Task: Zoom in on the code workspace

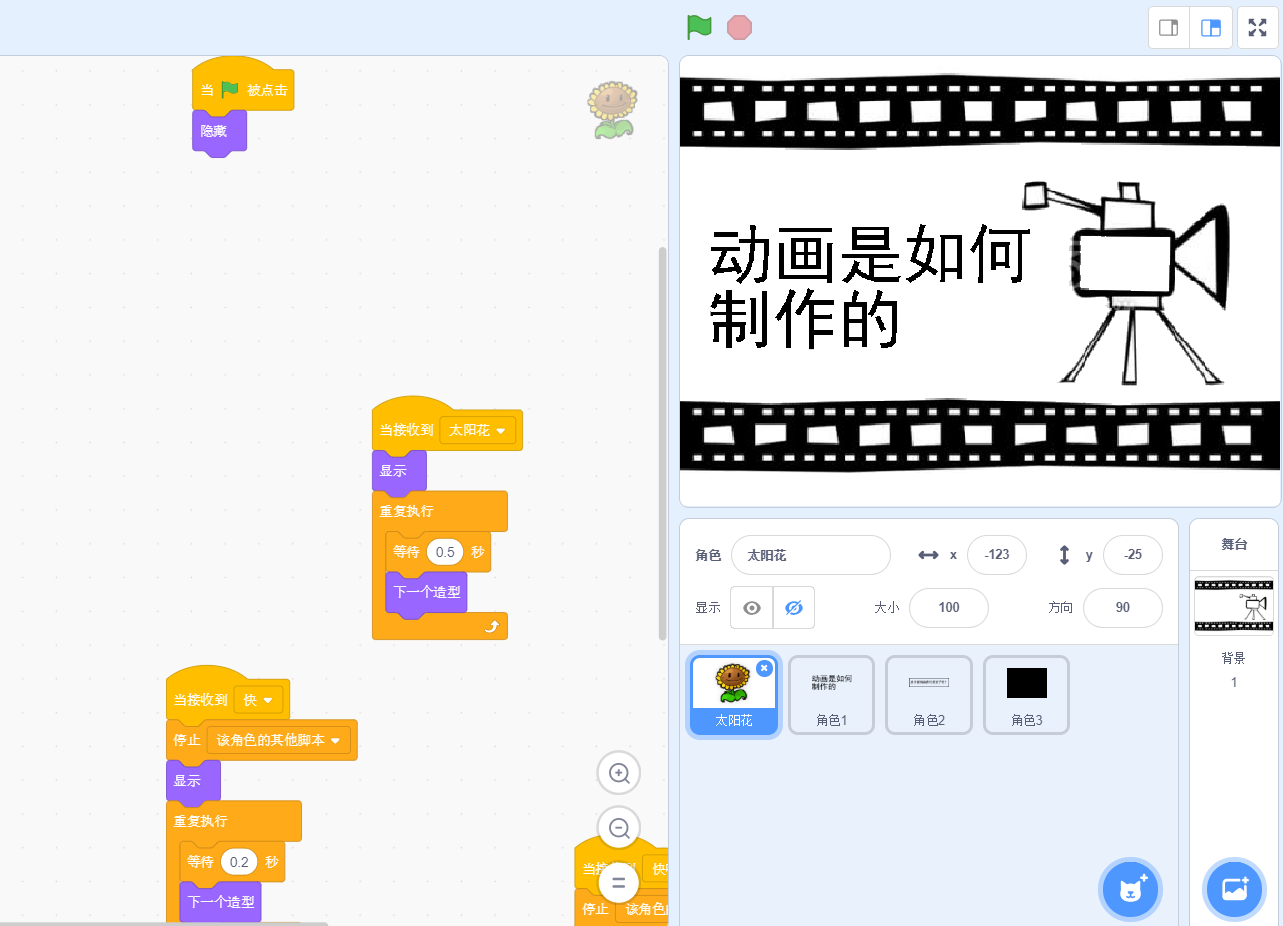Action: [x=619, y=773]
